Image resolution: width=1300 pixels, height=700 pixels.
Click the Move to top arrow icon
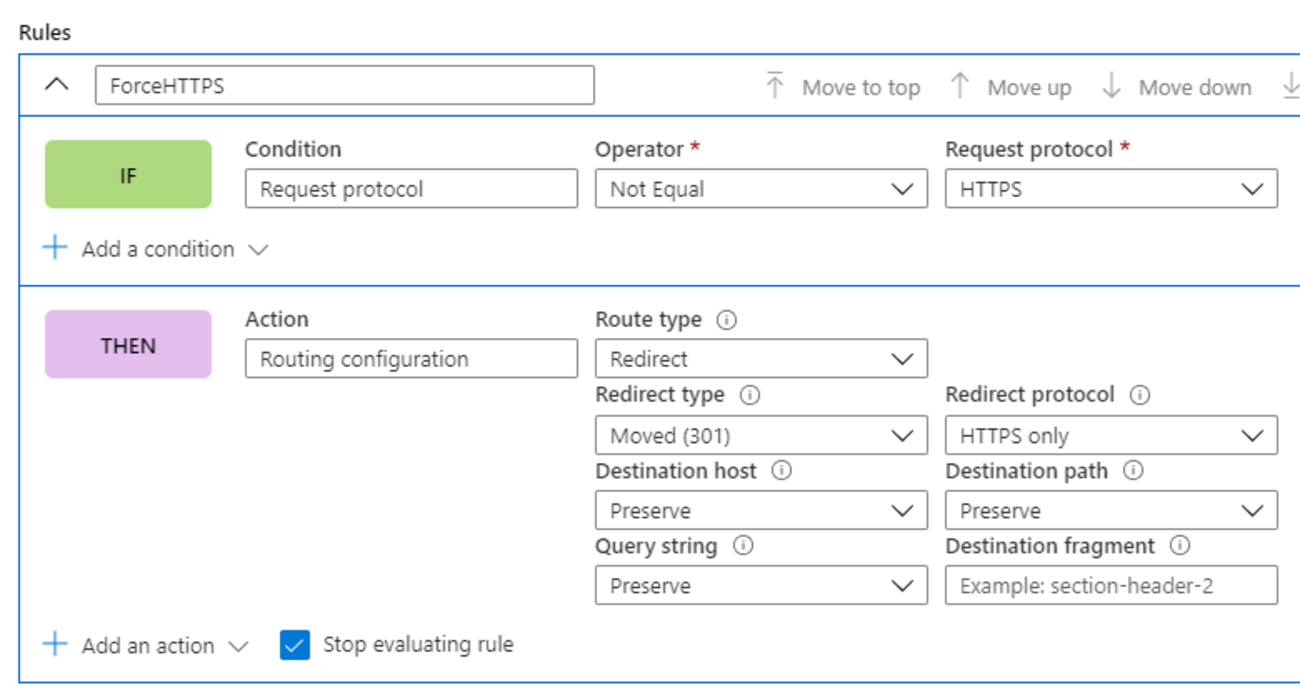(x=775, y=87)
